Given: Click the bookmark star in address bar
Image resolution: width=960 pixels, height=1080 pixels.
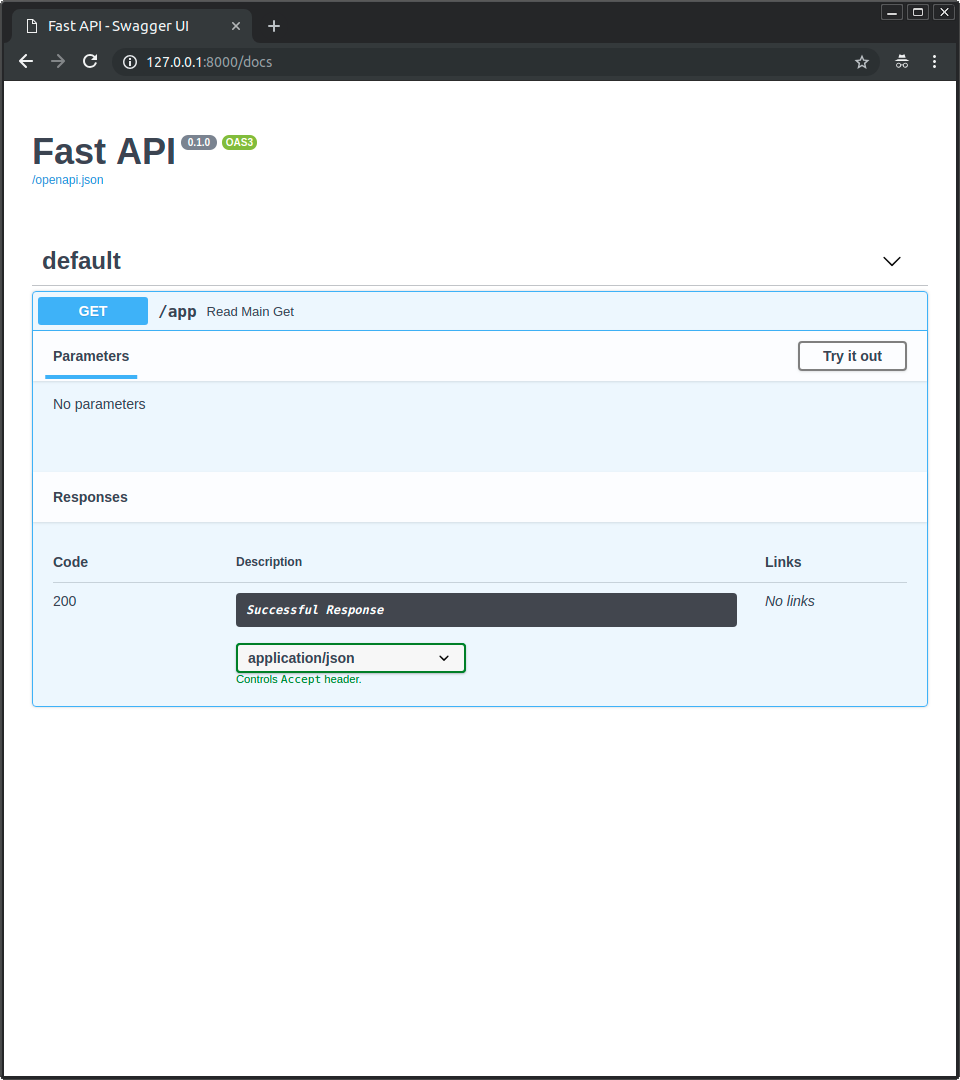Looking at the screenshot, I should [x=862, y=61].
